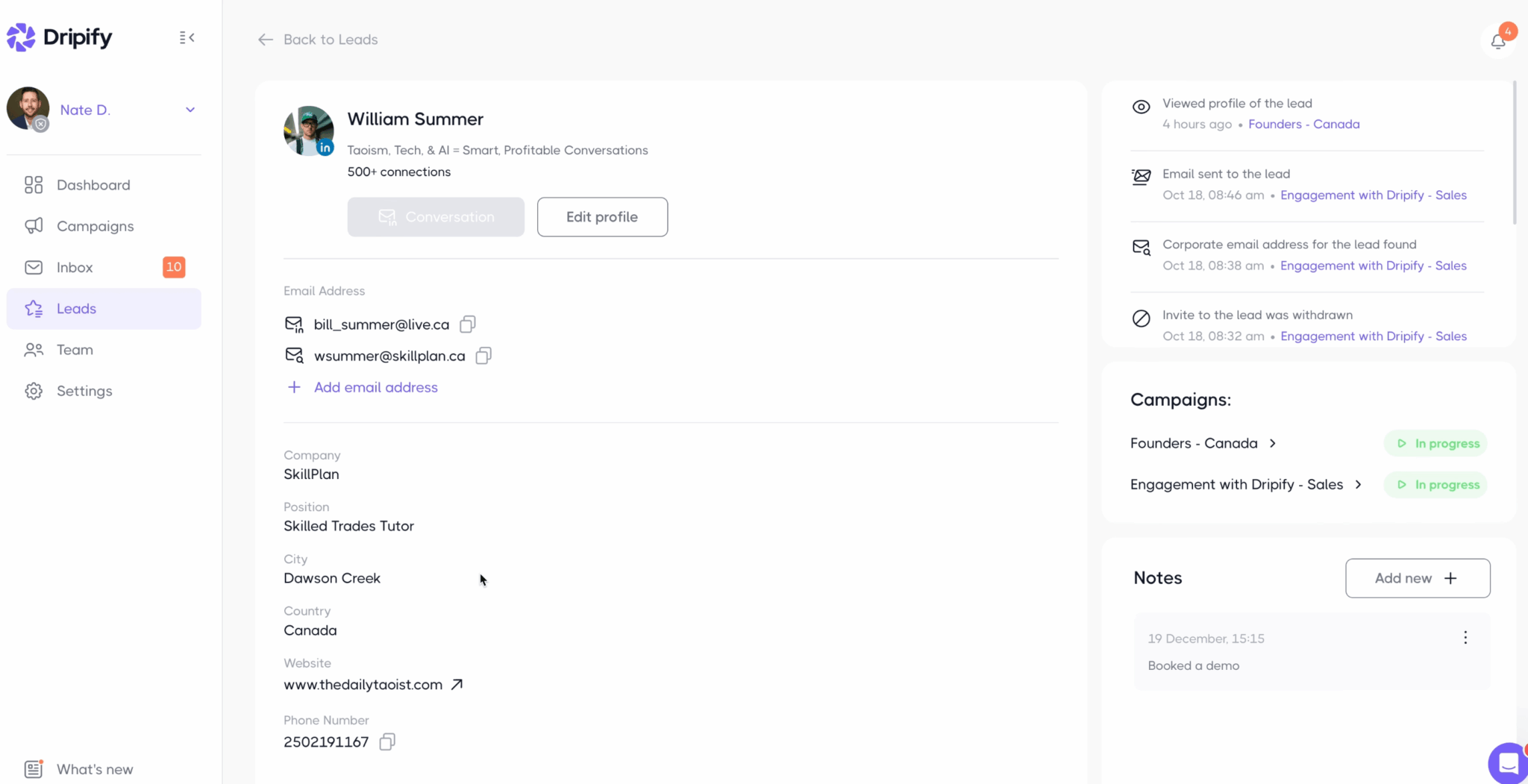Collapse the sidebar using the collapse icon
The width and height of the screenshot is (1528, 784).
(187, 37)
